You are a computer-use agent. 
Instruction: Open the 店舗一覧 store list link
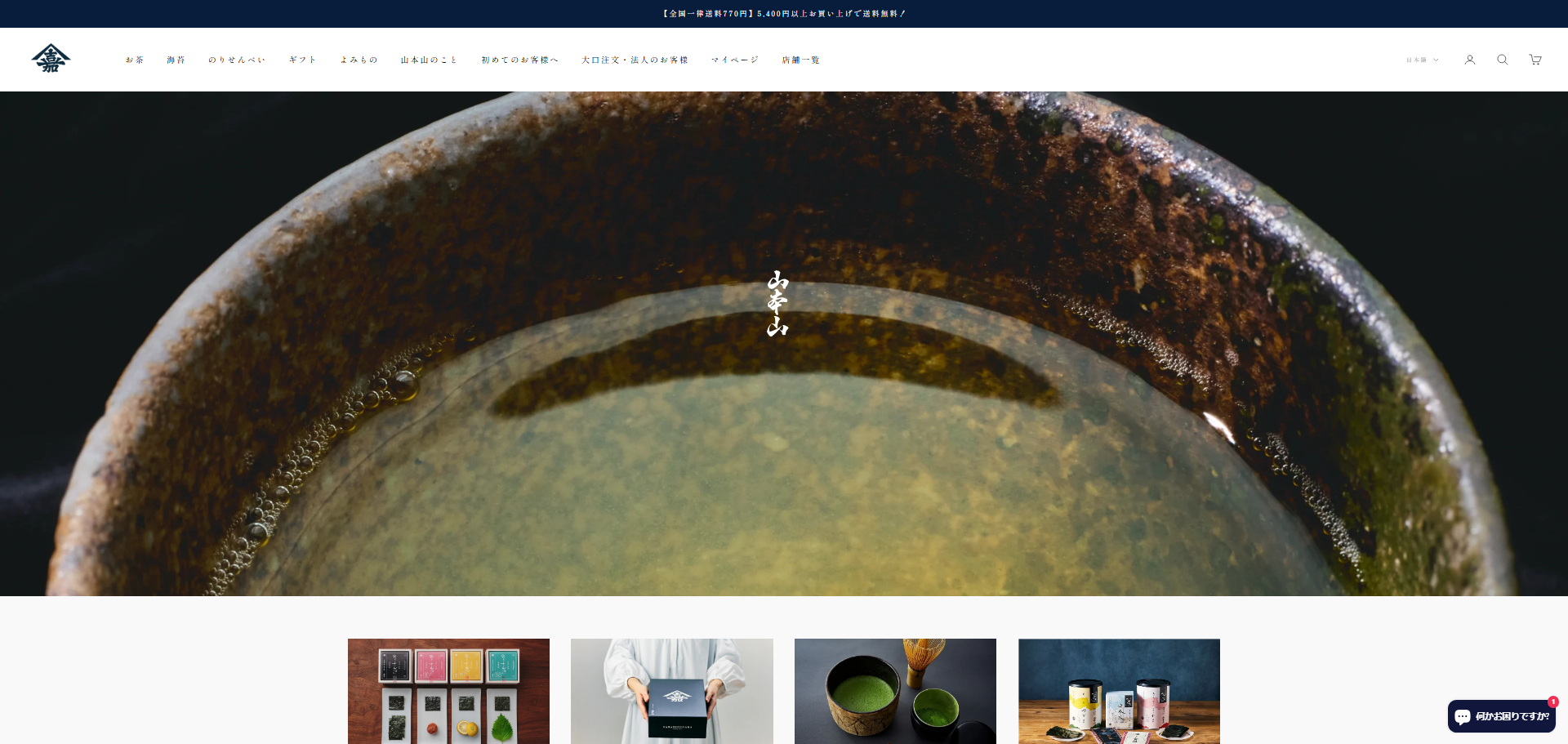click(x=800, y=60)
